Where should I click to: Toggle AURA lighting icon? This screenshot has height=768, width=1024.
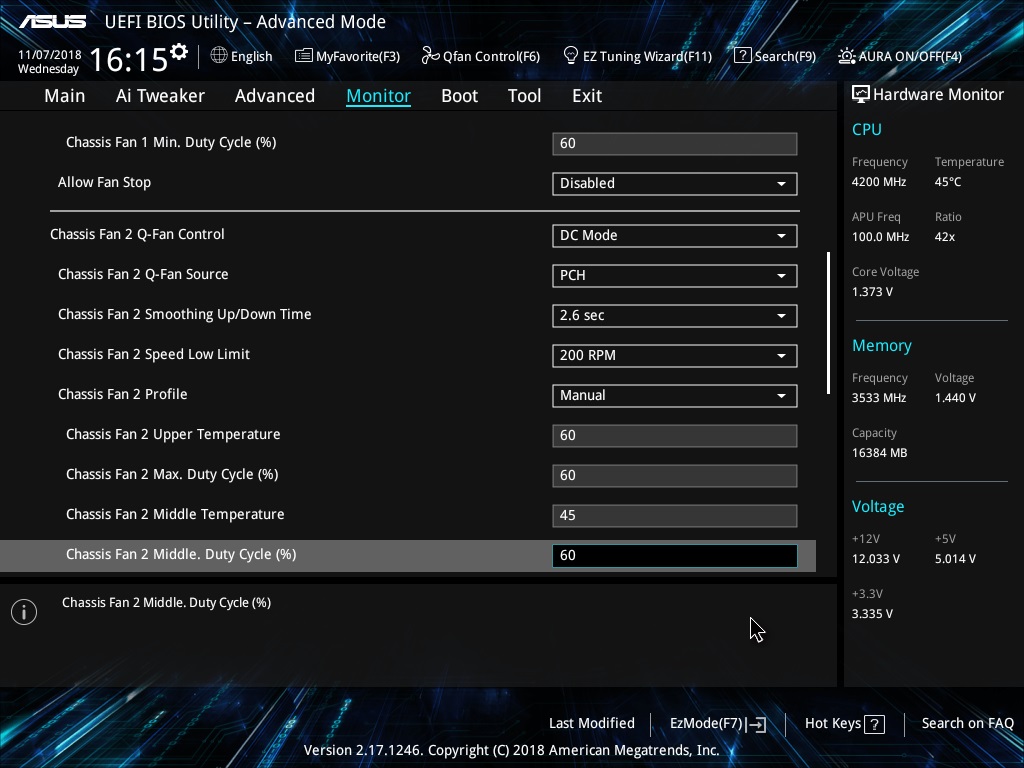pyautogui.click(x=846, y=56)
